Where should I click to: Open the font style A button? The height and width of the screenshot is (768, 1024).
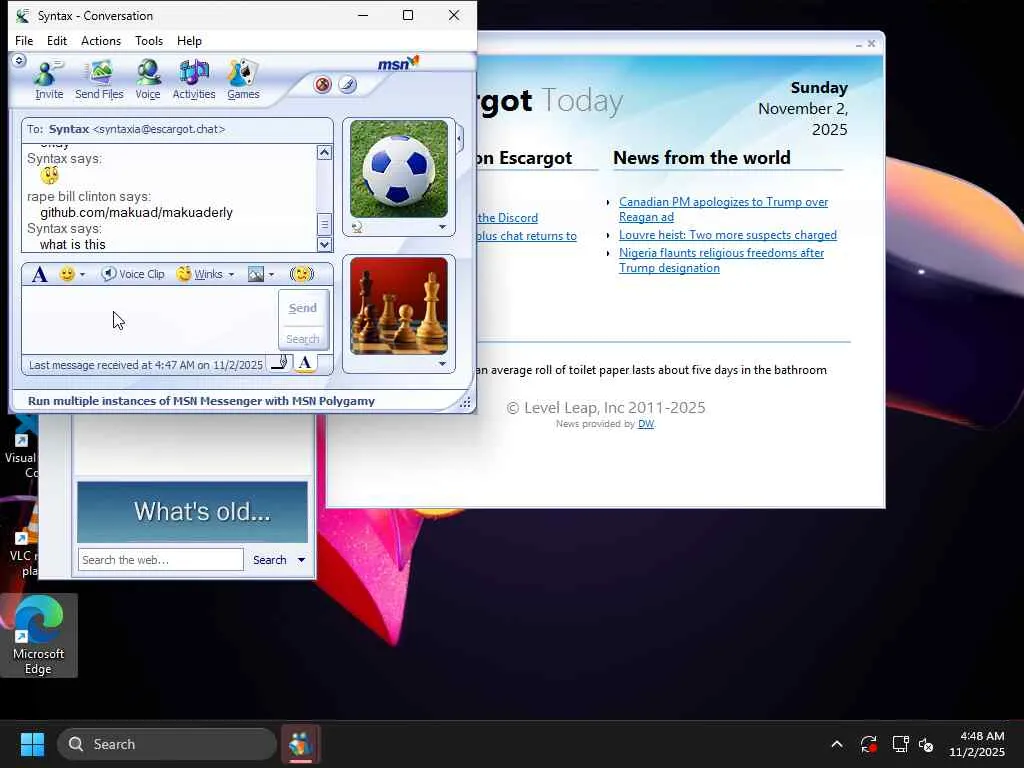coord(40,274)
